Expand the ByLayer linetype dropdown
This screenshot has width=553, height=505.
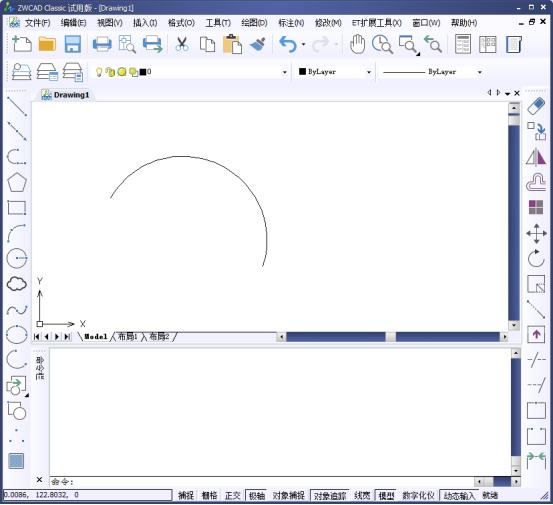coord(480,72)
